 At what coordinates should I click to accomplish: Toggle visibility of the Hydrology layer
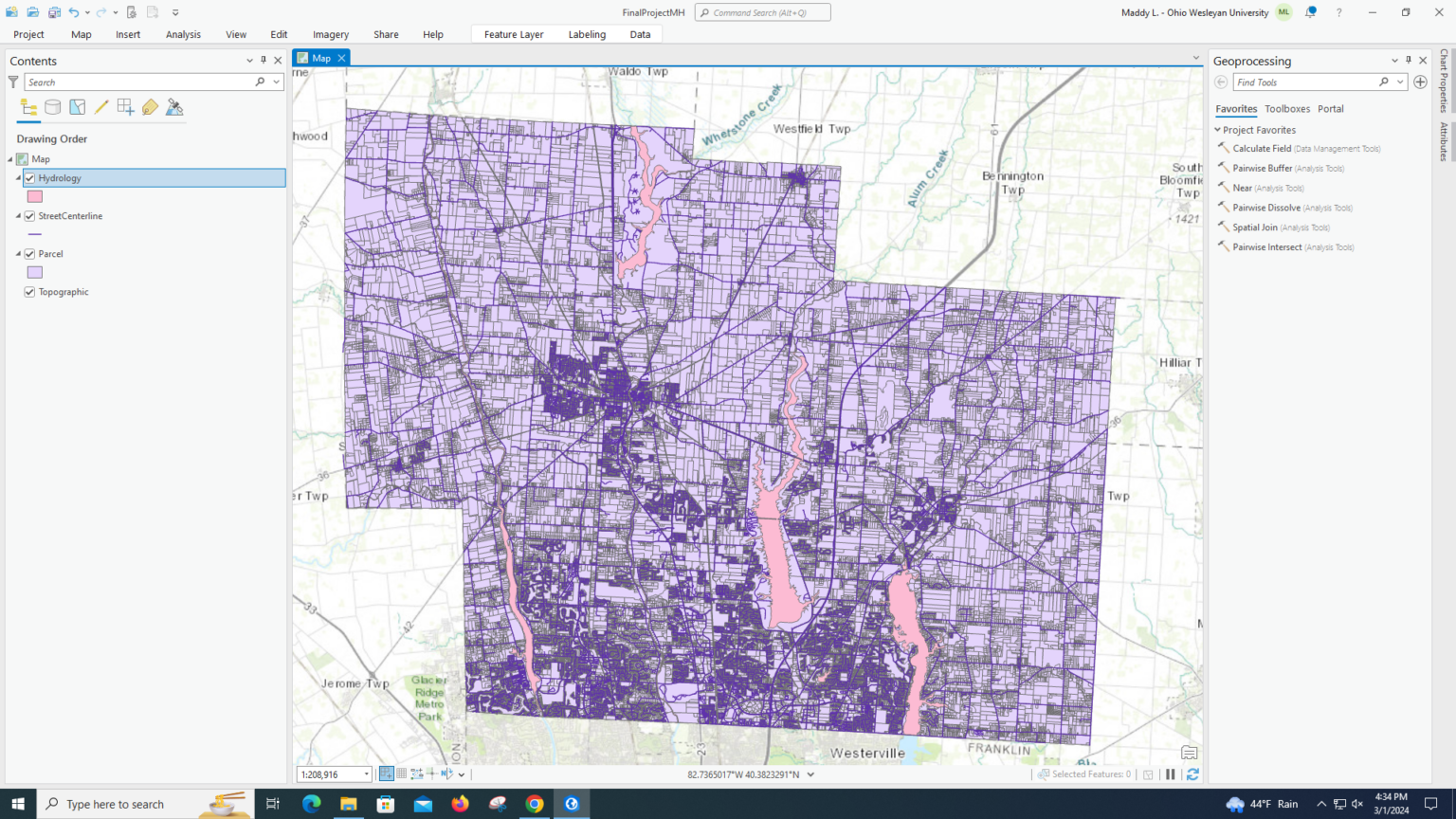[29, 177]
